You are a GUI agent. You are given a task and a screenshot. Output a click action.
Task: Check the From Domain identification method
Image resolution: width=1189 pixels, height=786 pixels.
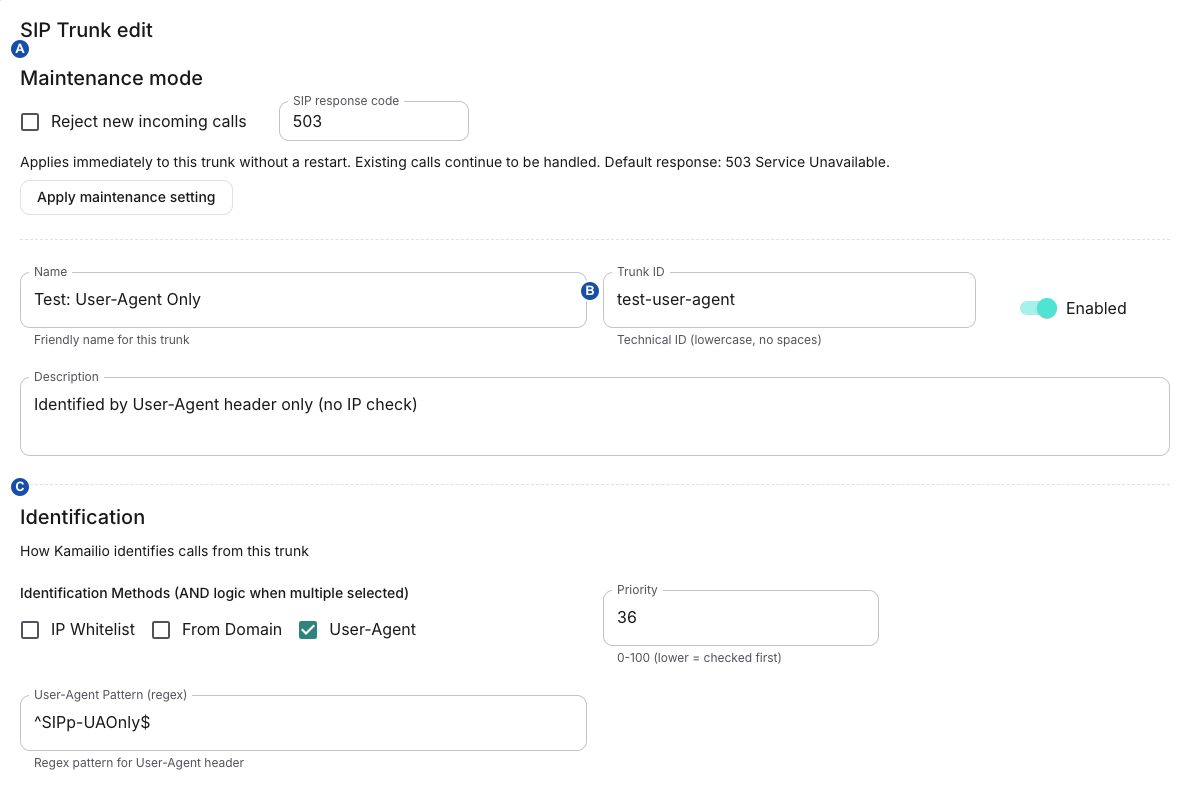[161, 630]
